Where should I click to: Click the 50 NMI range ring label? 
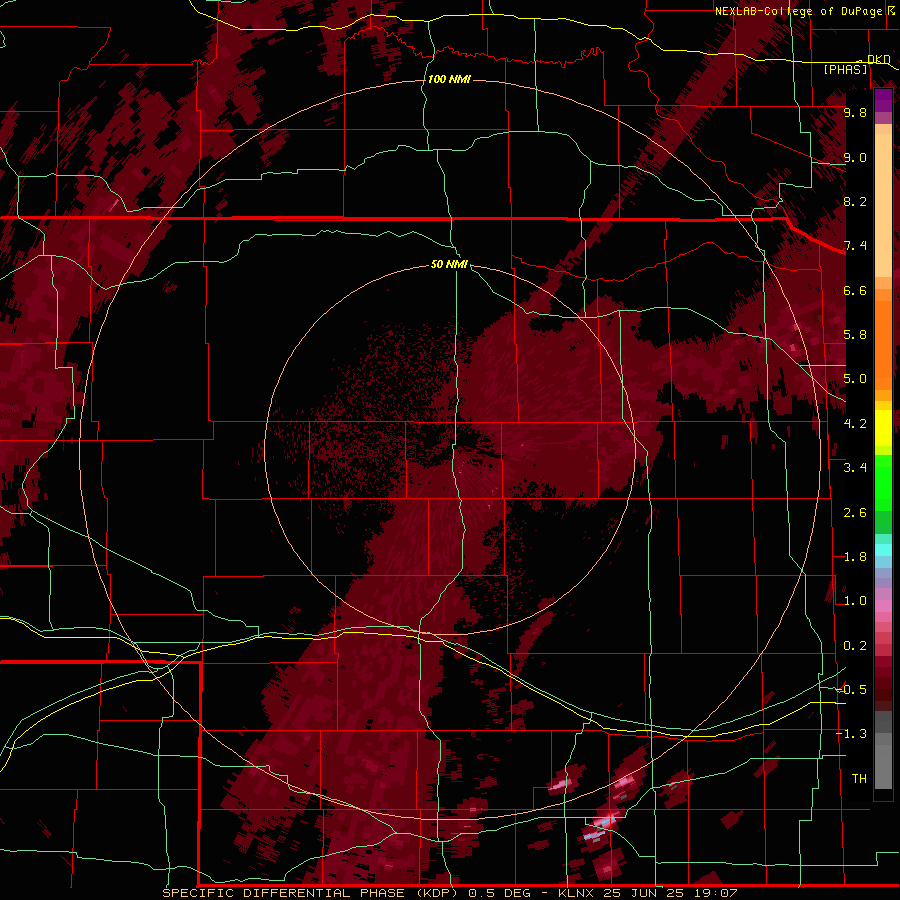pyautogui.click(x=449, y=264)
